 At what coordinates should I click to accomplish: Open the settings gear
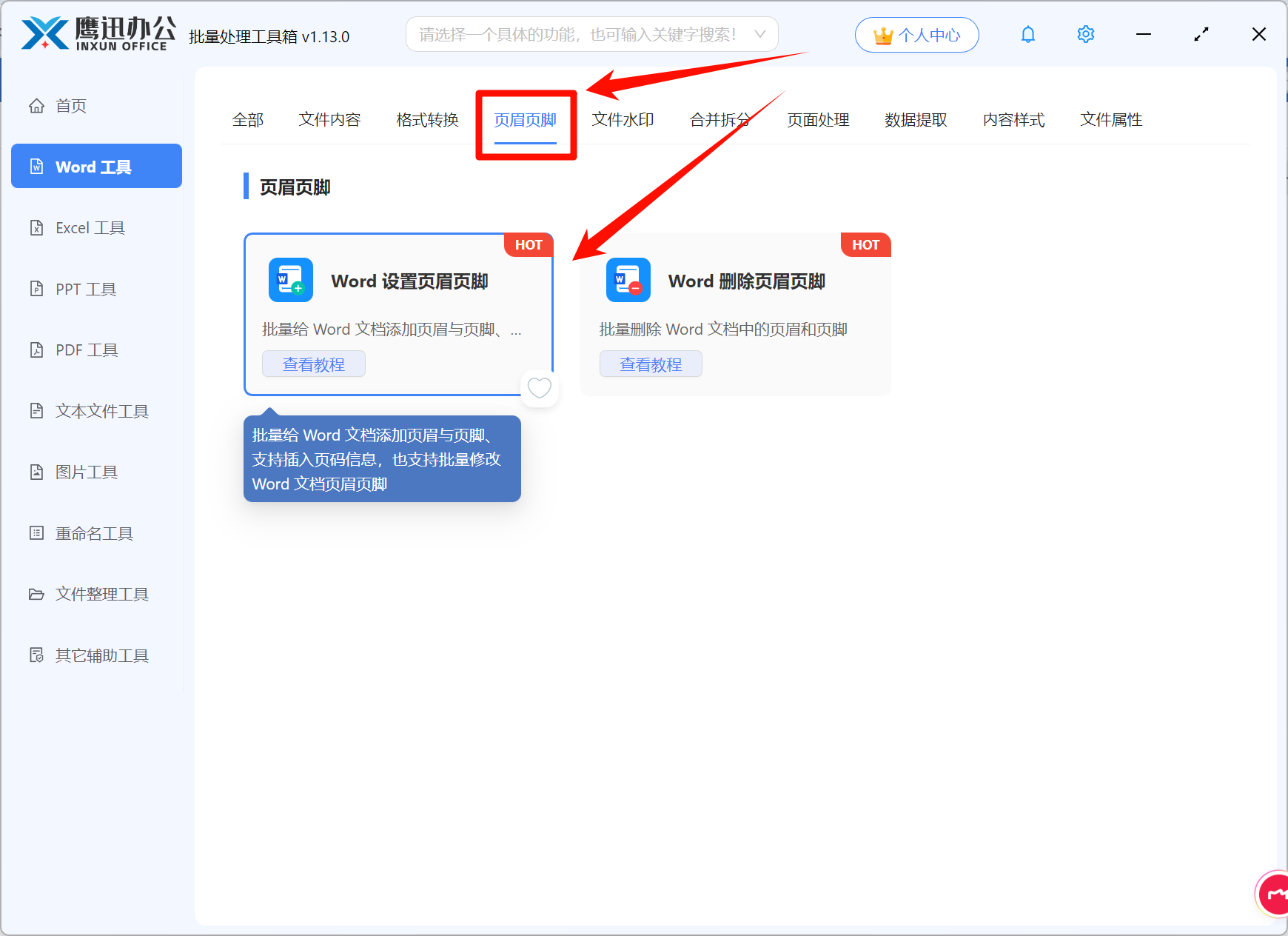tap(1085, 34)
